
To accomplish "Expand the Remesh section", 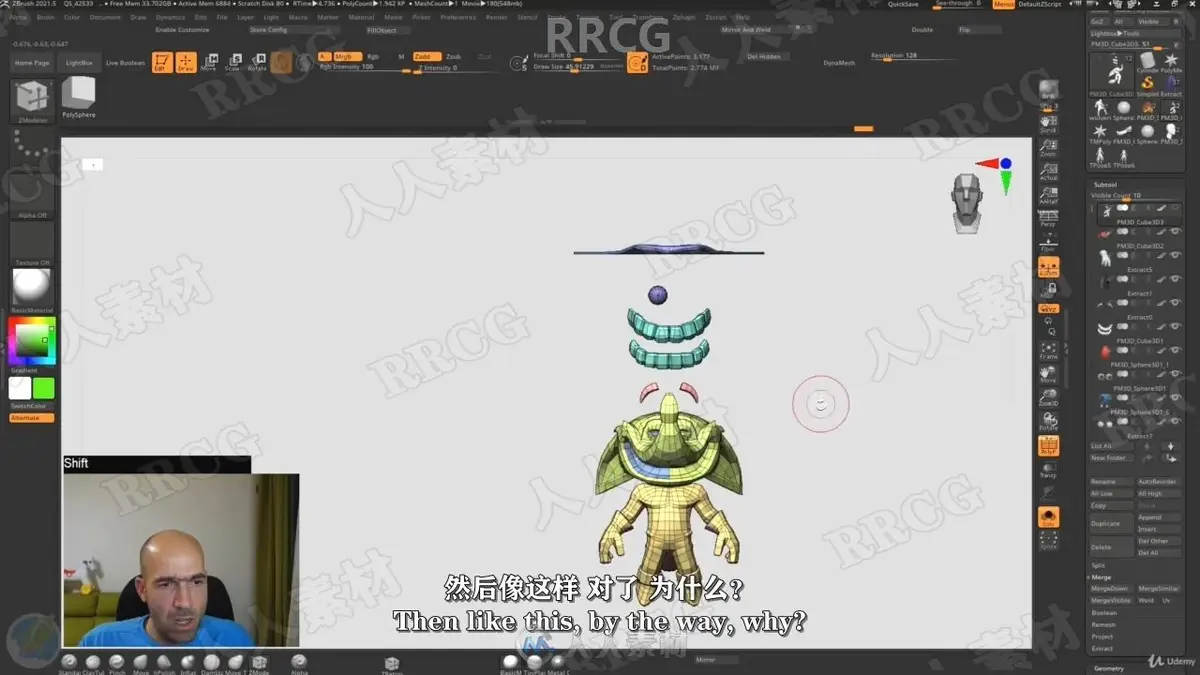I will [1104, 625].
